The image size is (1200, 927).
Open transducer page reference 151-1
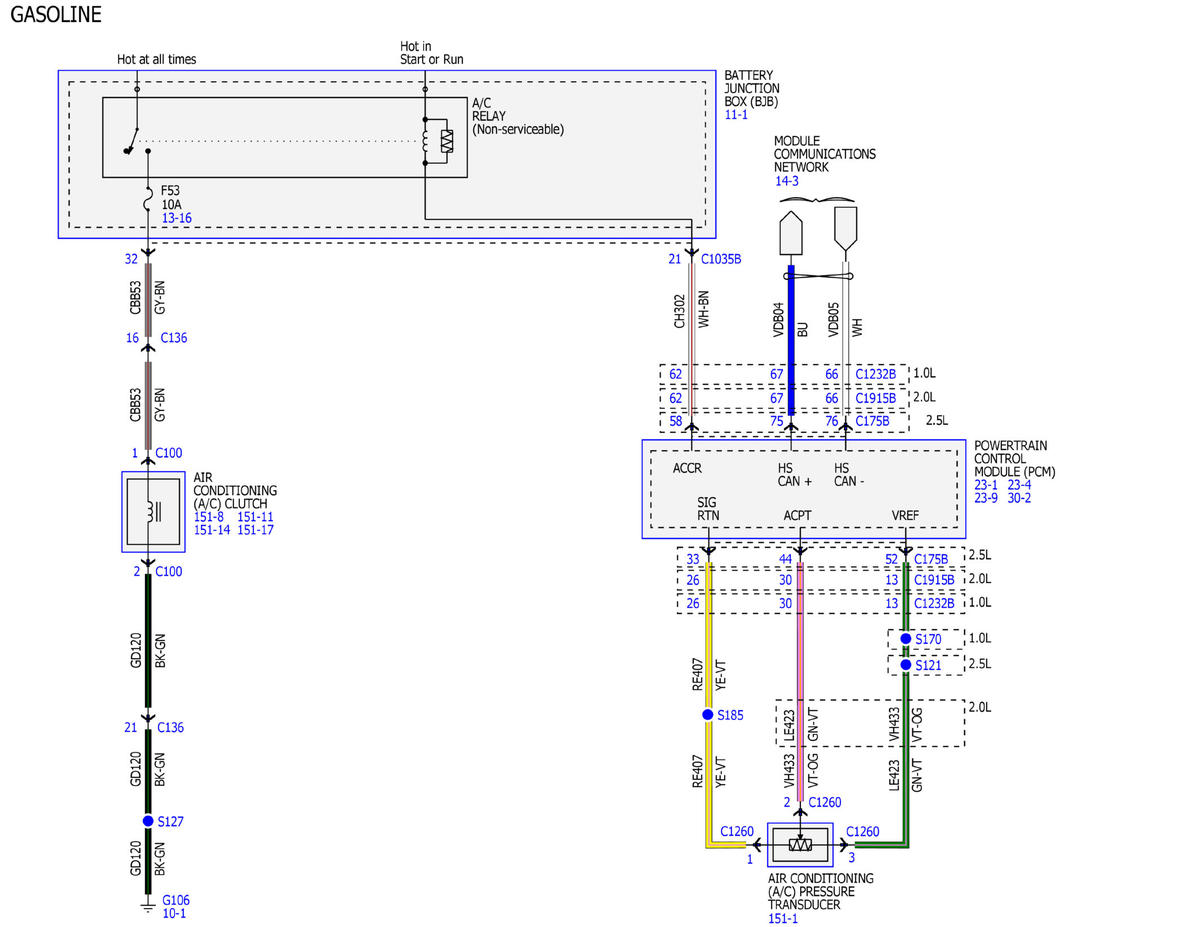click(783, 918)
